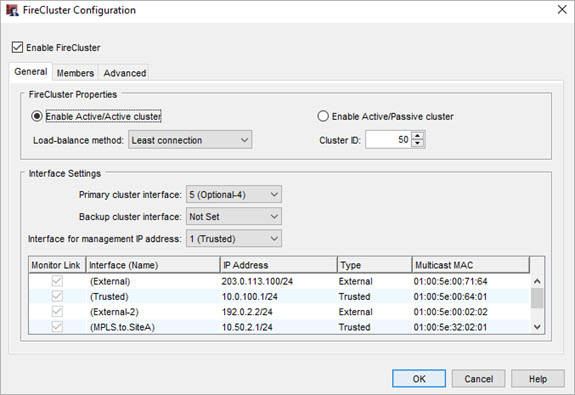Click IP address 10.0.100.1/24
The width and height of the screenshot is (575, 395).
click(249, 296)
